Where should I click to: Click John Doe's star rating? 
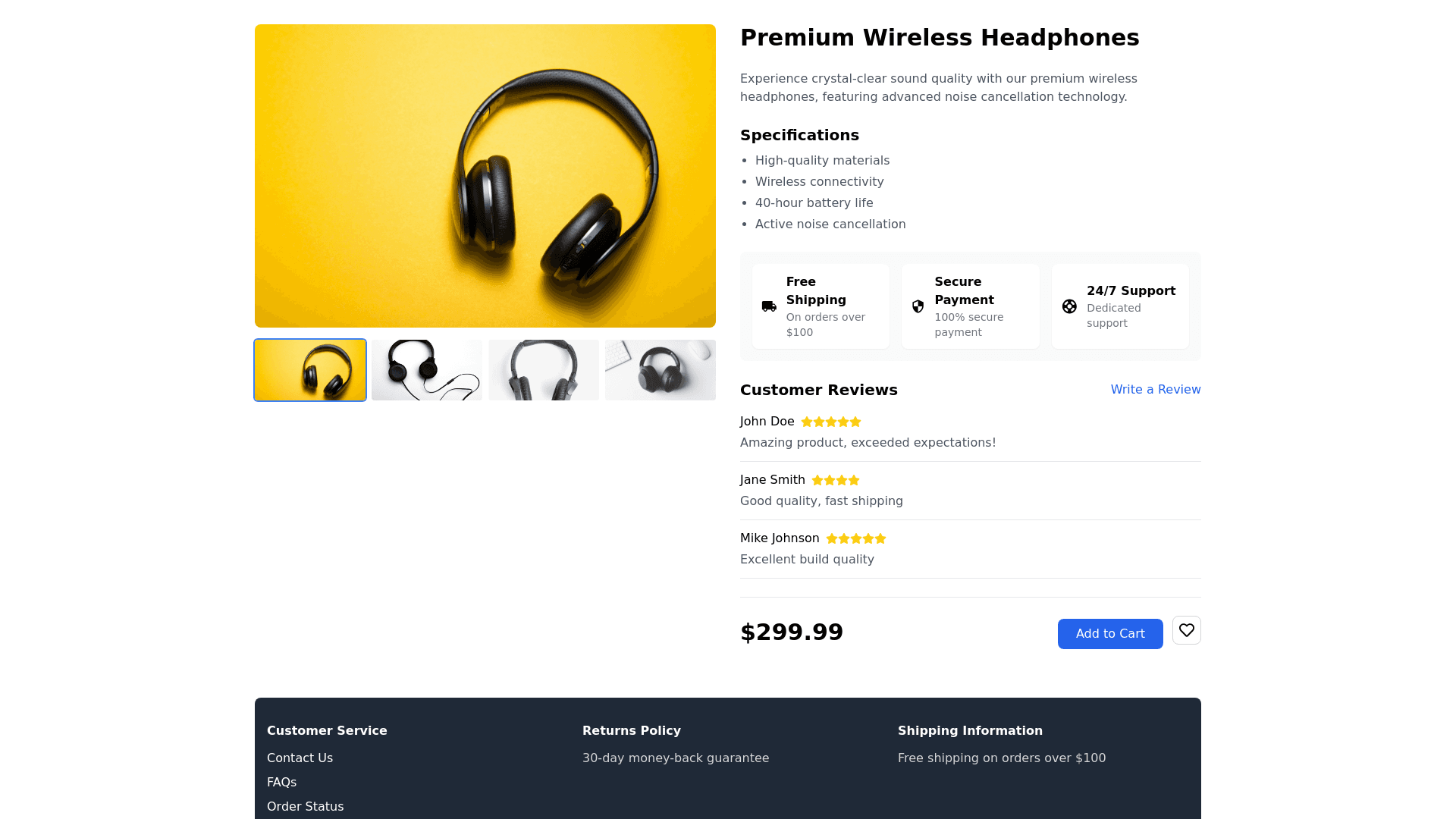coord(831,422)
